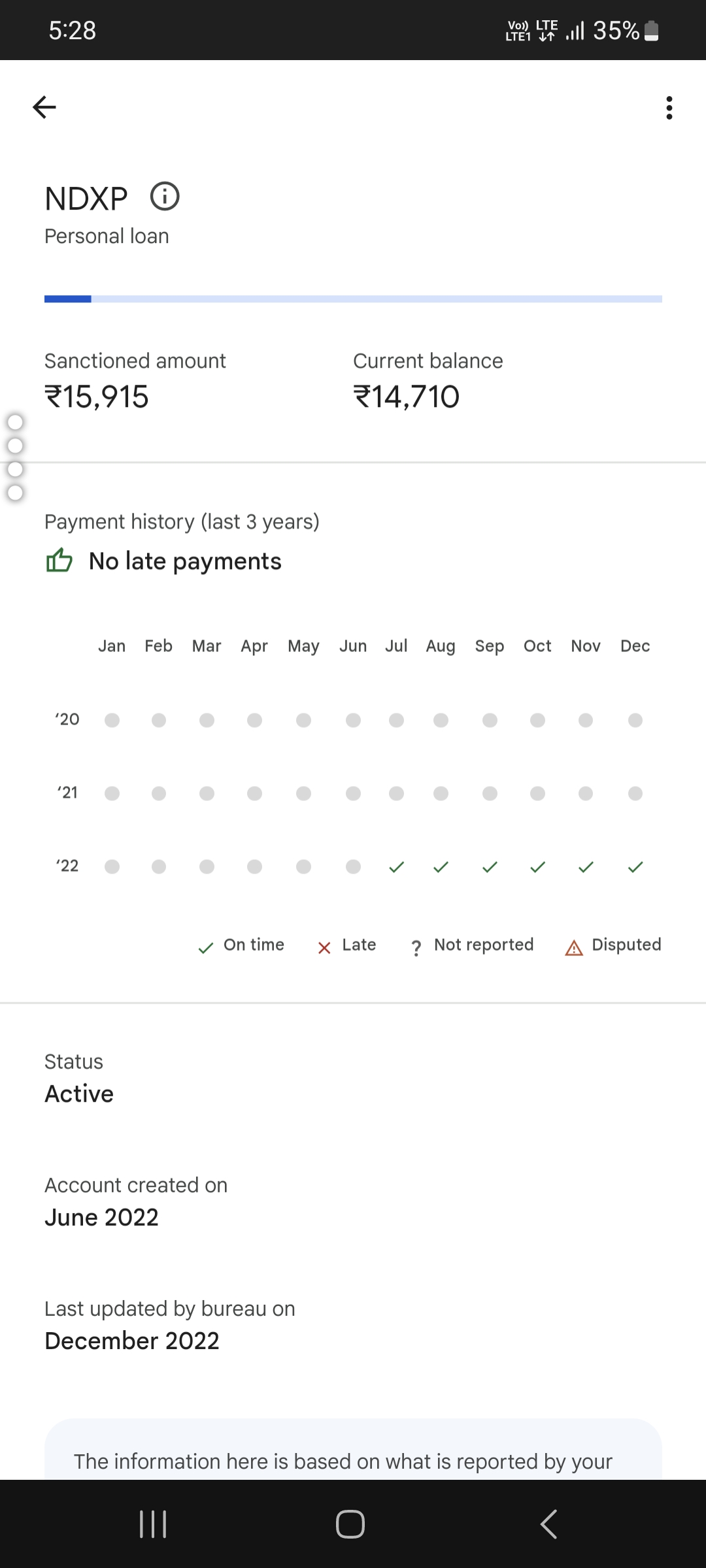
Task: Tap the December '22 on-time checkmark
Action: click(635, 867)
